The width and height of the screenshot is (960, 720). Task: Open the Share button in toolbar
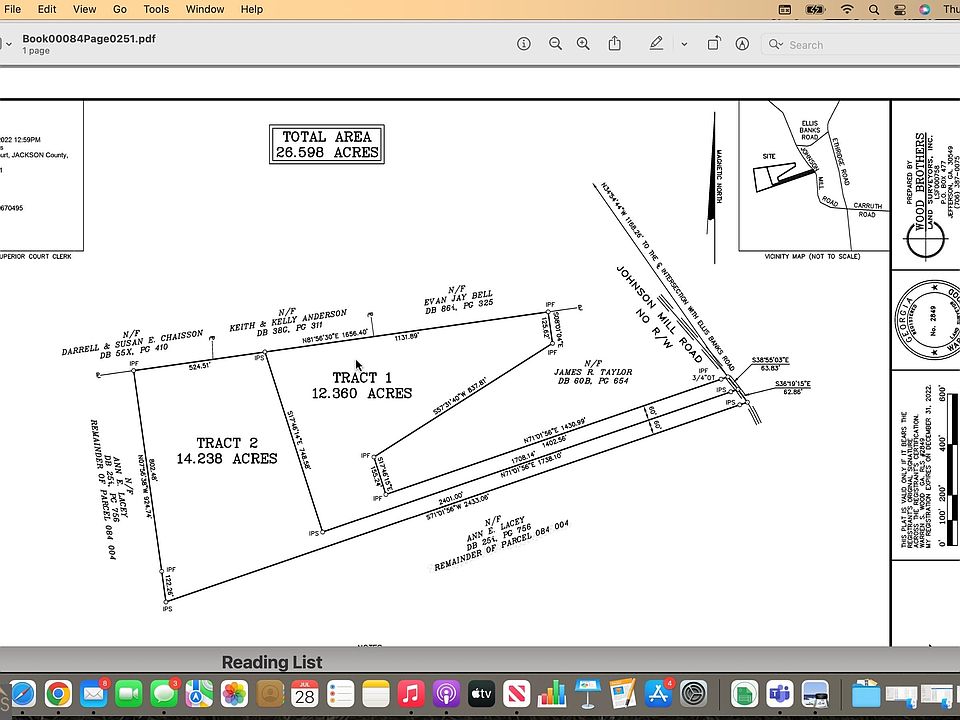615,44
